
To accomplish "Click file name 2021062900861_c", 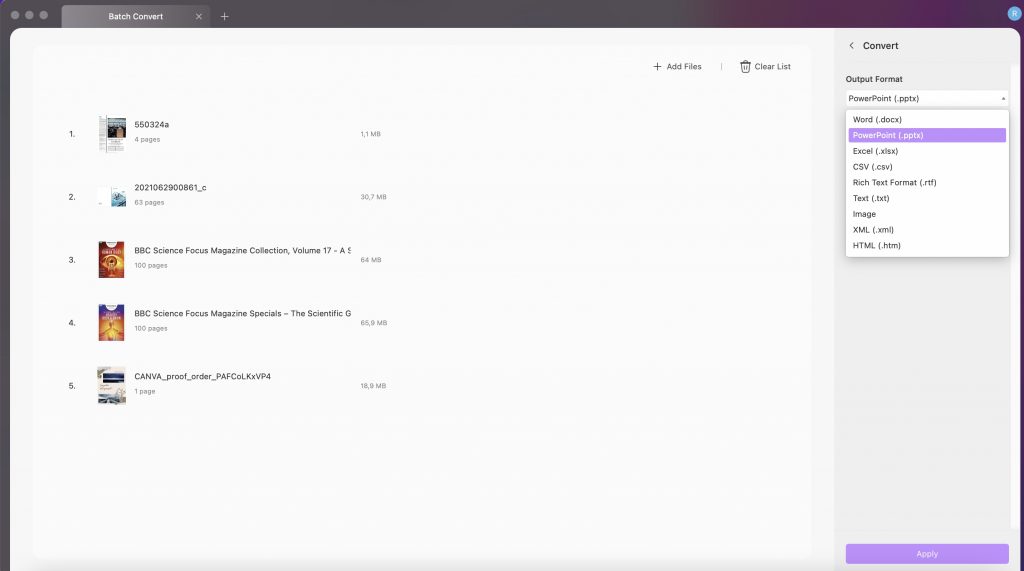I will click(x=170, y=188).
